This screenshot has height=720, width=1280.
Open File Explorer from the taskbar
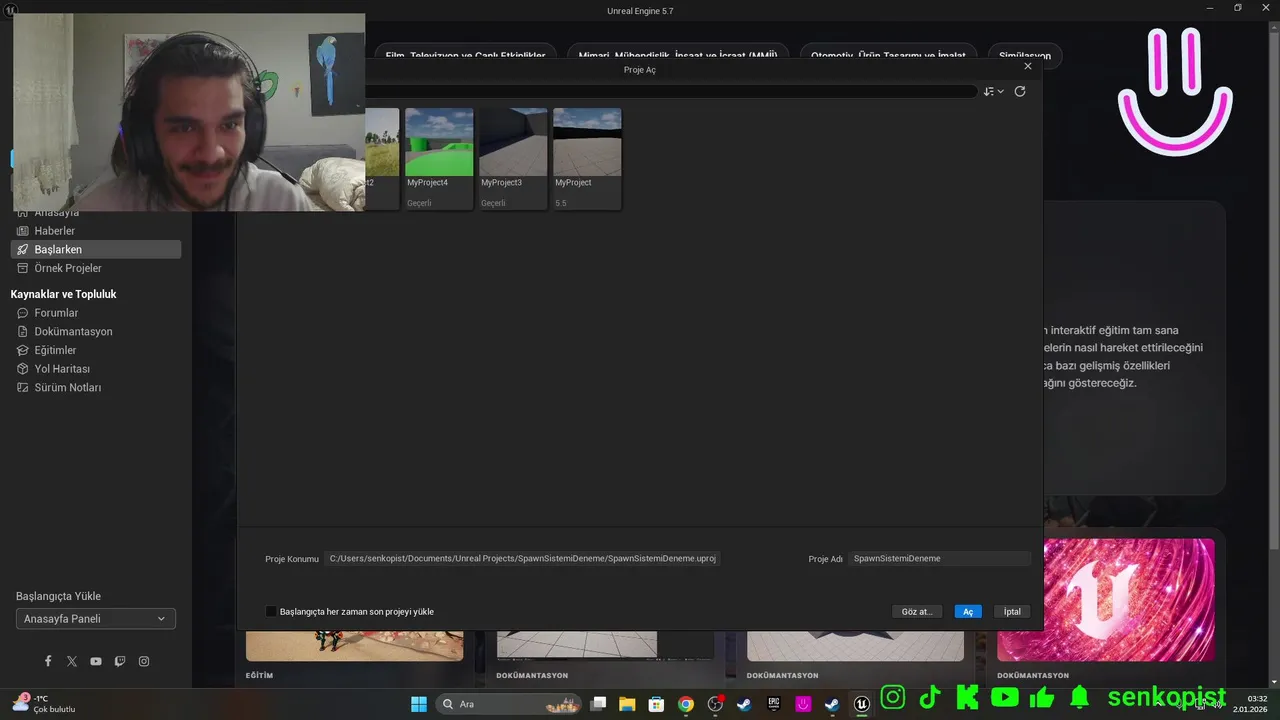point(627,704)
